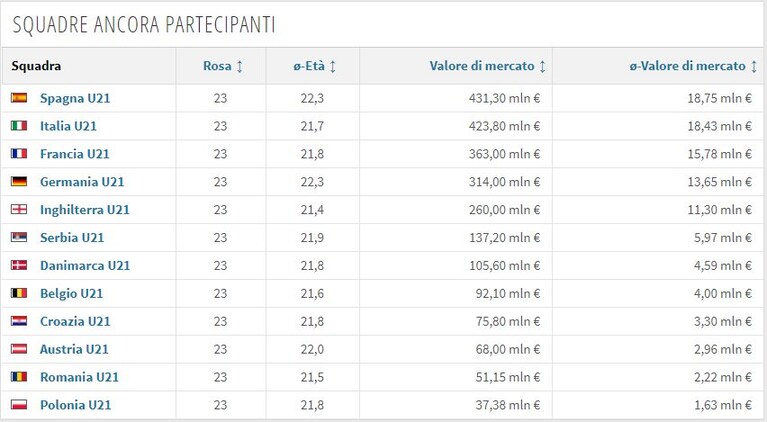The height and width of the screenshot is (422, 767).
Task: Click the Italy flag icon
Action: pos(19,126)
